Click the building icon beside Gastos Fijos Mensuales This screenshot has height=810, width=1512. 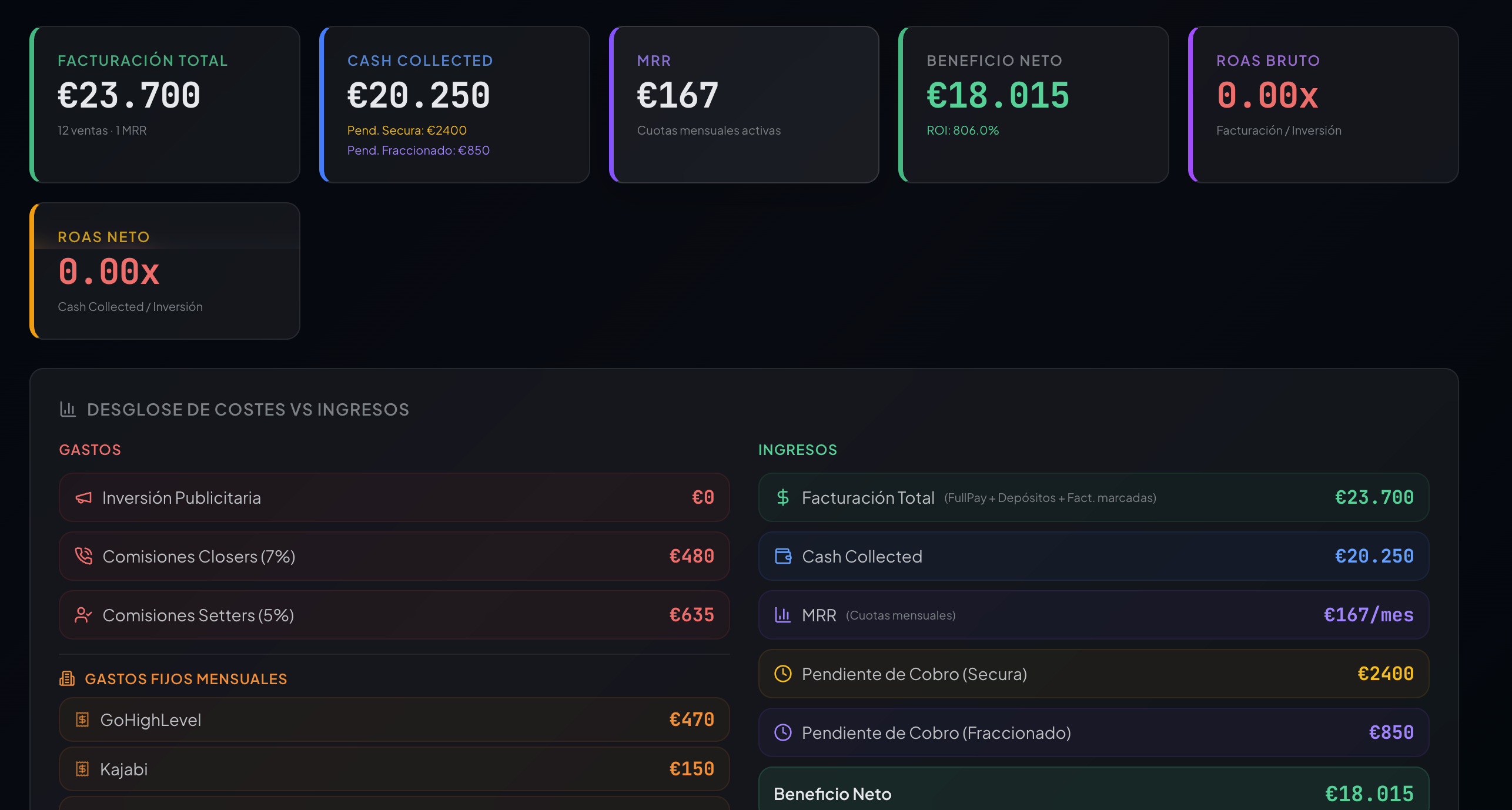[67, 678]
